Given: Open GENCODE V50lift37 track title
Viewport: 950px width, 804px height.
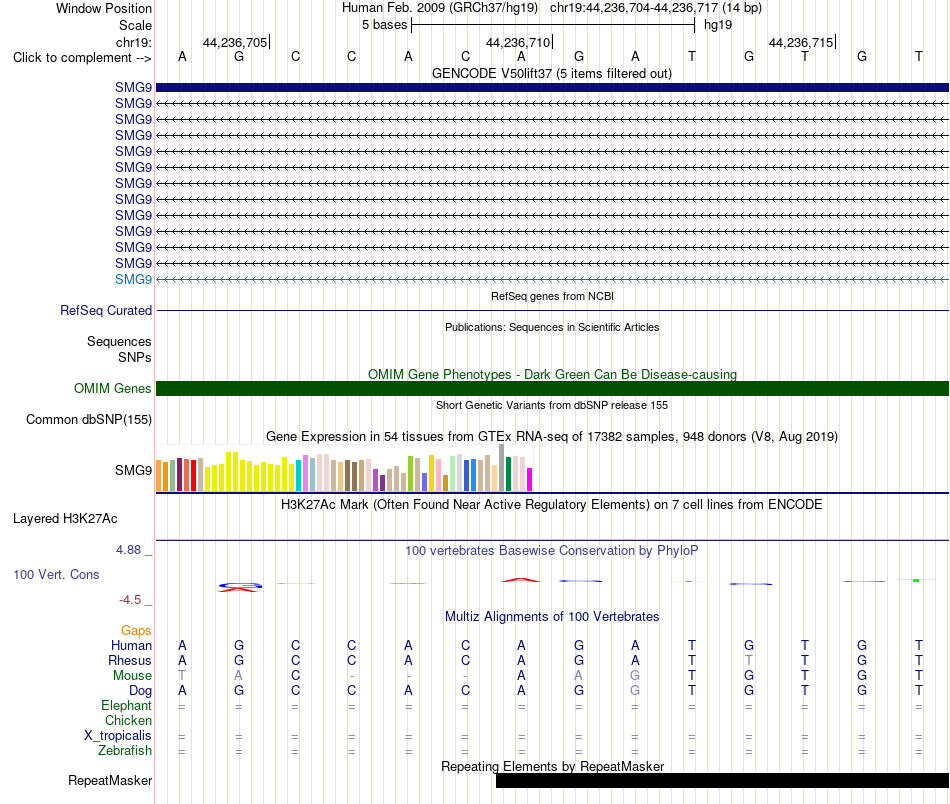Looking at the screenshot, I should tap(552, 73).
